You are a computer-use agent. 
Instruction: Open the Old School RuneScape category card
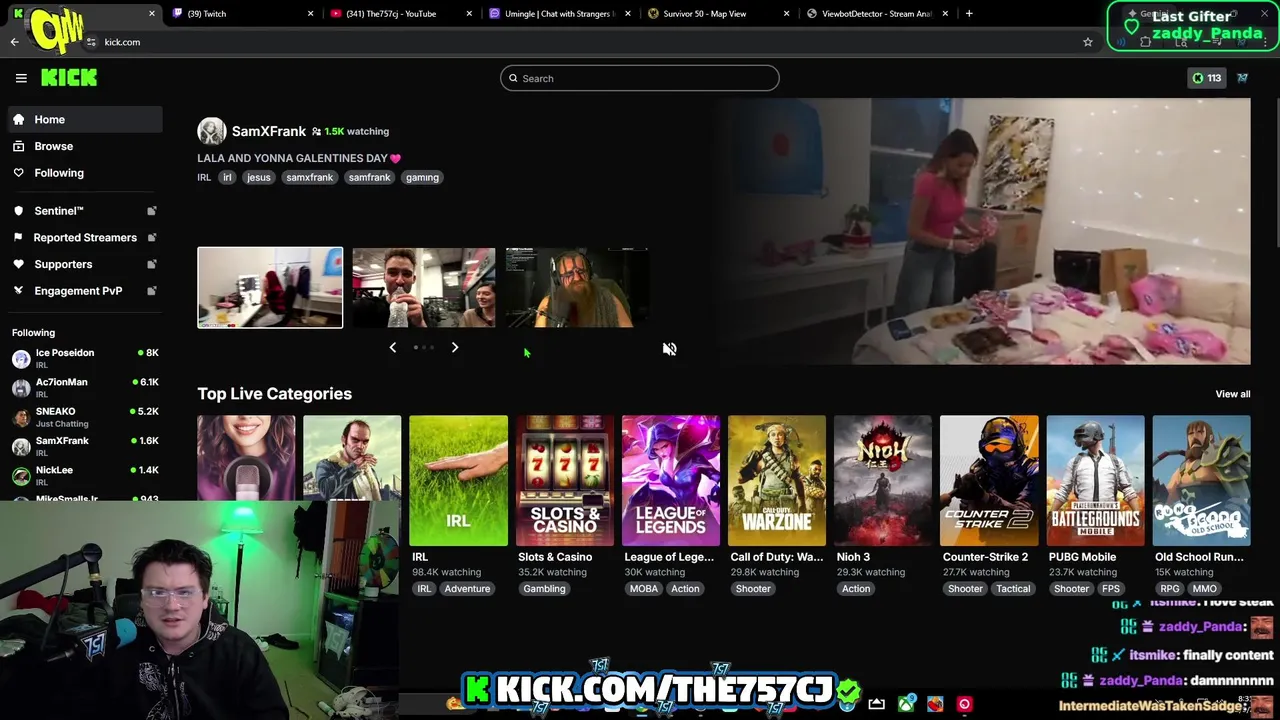pos(1201,481)
